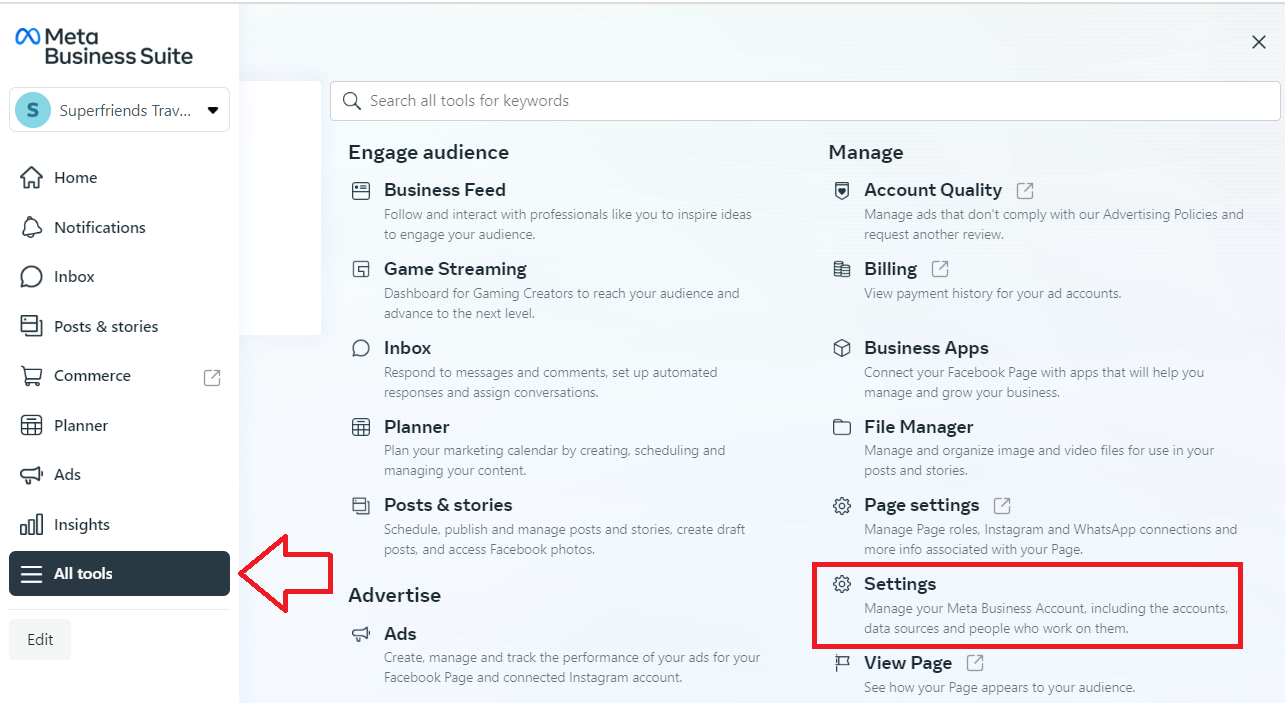Click the Meta Business Suite logo
1285x703 pixels.
(x=104, y=46)
